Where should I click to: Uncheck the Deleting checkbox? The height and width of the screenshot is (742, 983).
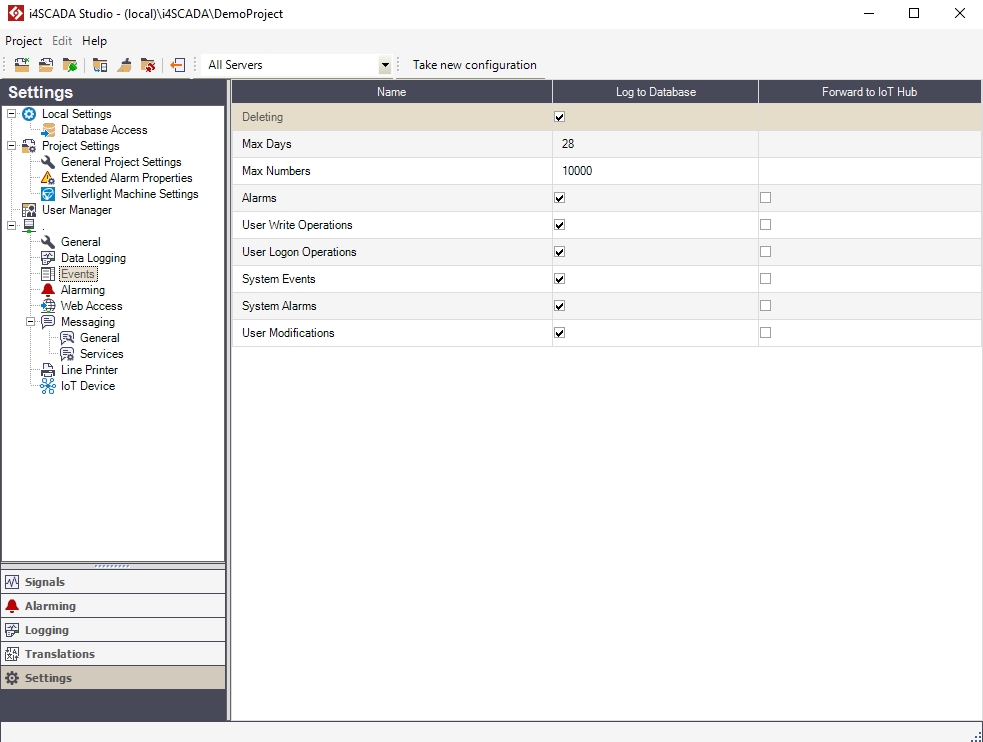(x=560, y=117)
